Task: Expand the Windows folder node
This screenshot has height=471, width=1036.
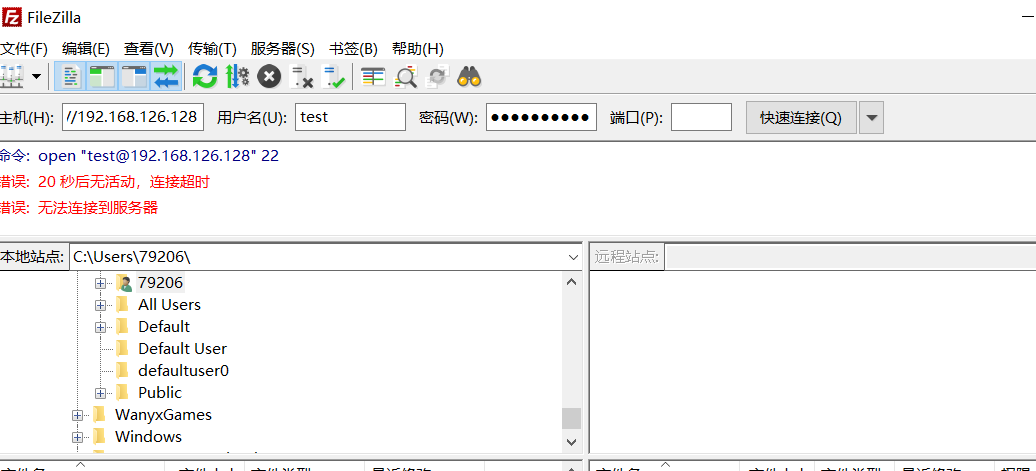Action: tap(77, 437)
